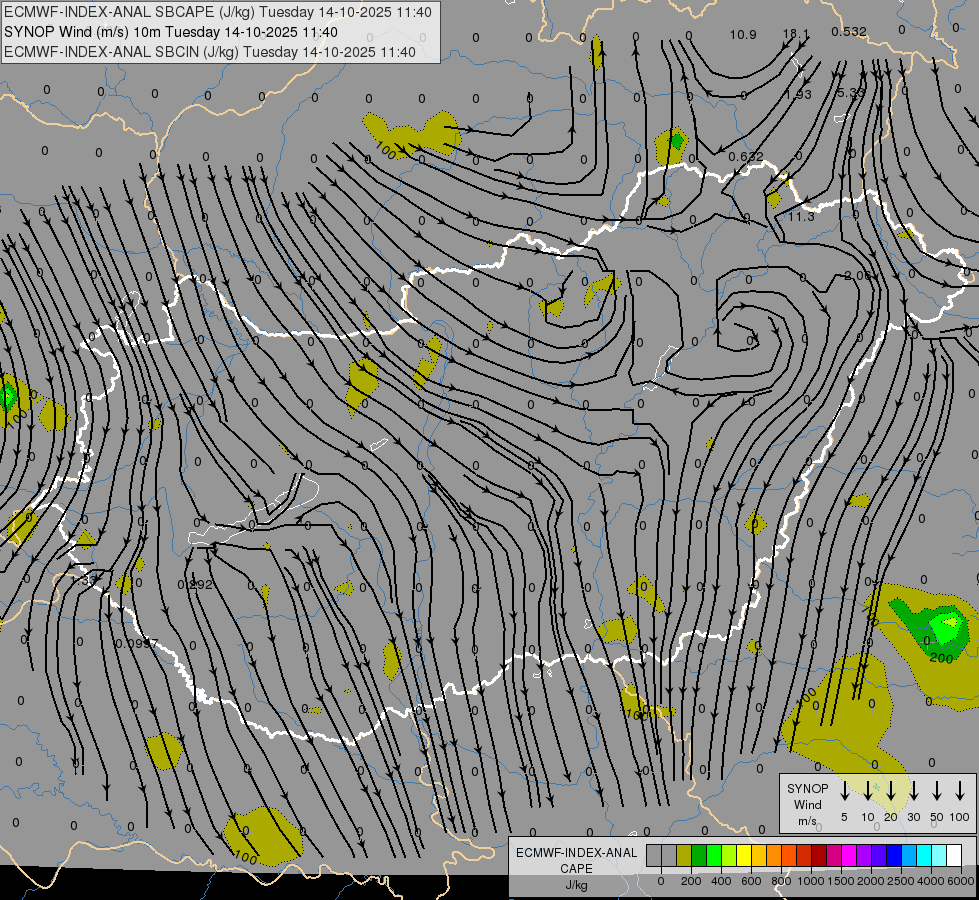This screenshot has width=979, height=900.
Task: Select the SYNOP Wind 10m title line
Action: [x=171, y=32]
